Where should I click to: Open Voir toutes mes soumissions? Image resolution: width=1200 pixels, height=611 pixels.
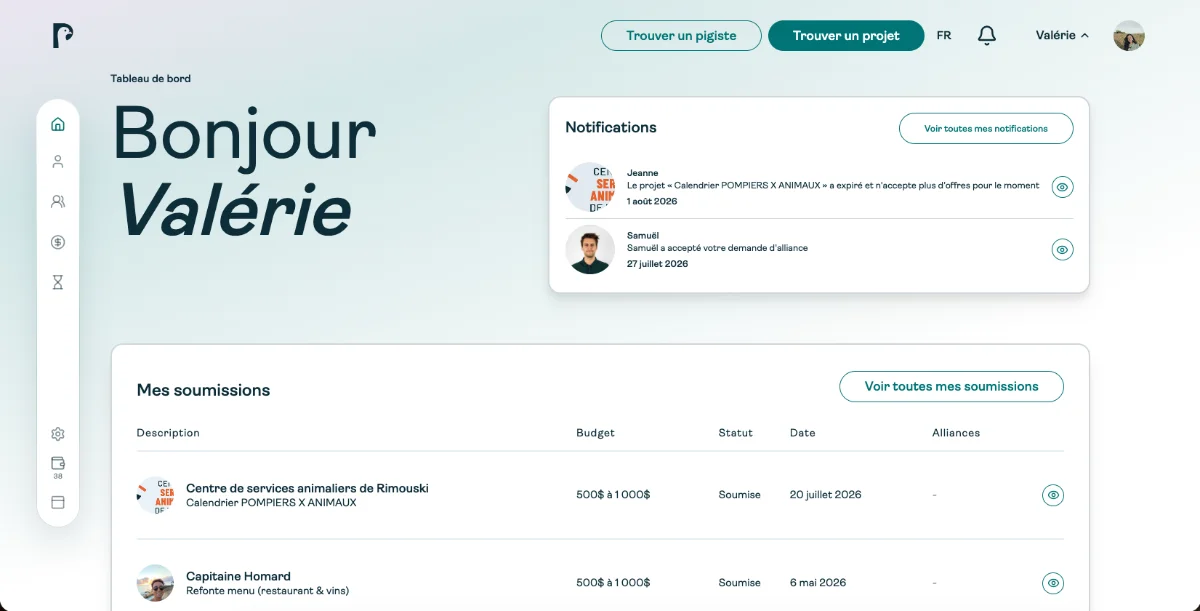coord(951,386)
